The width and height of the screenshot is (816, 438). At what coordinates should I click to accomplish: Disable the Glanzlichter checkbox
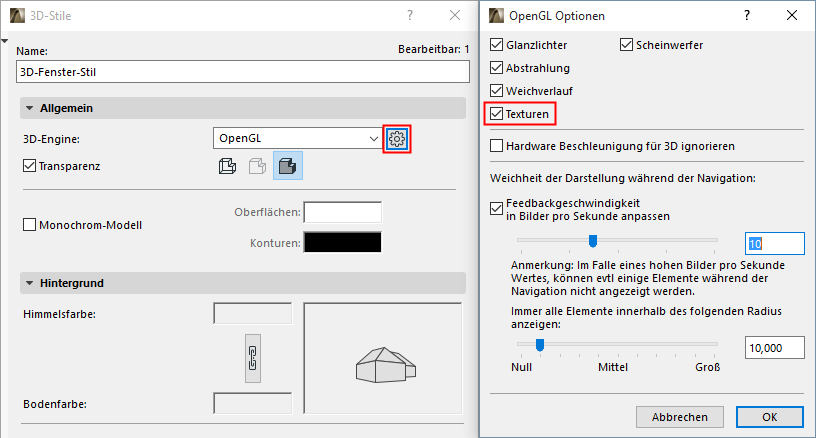[x=497, y=45]
